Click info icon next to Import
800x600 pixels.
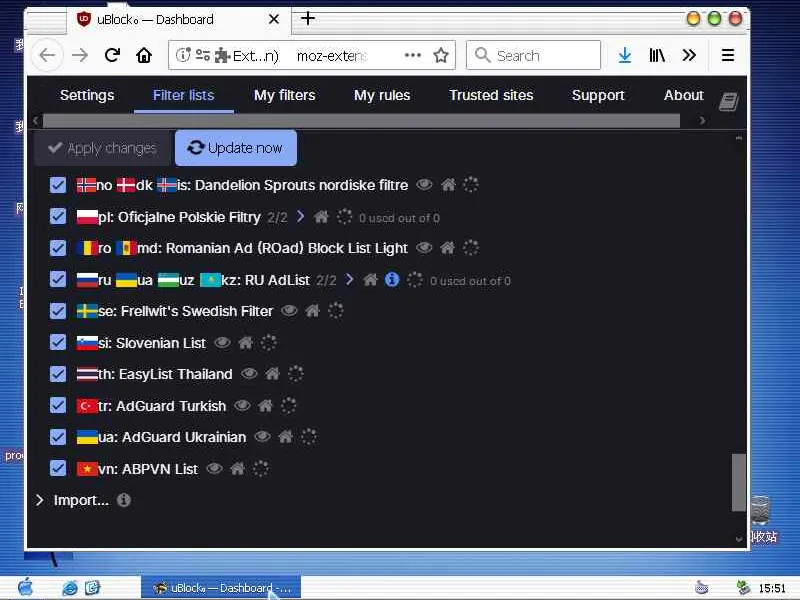pyautogui.click(x=124, y=500)
